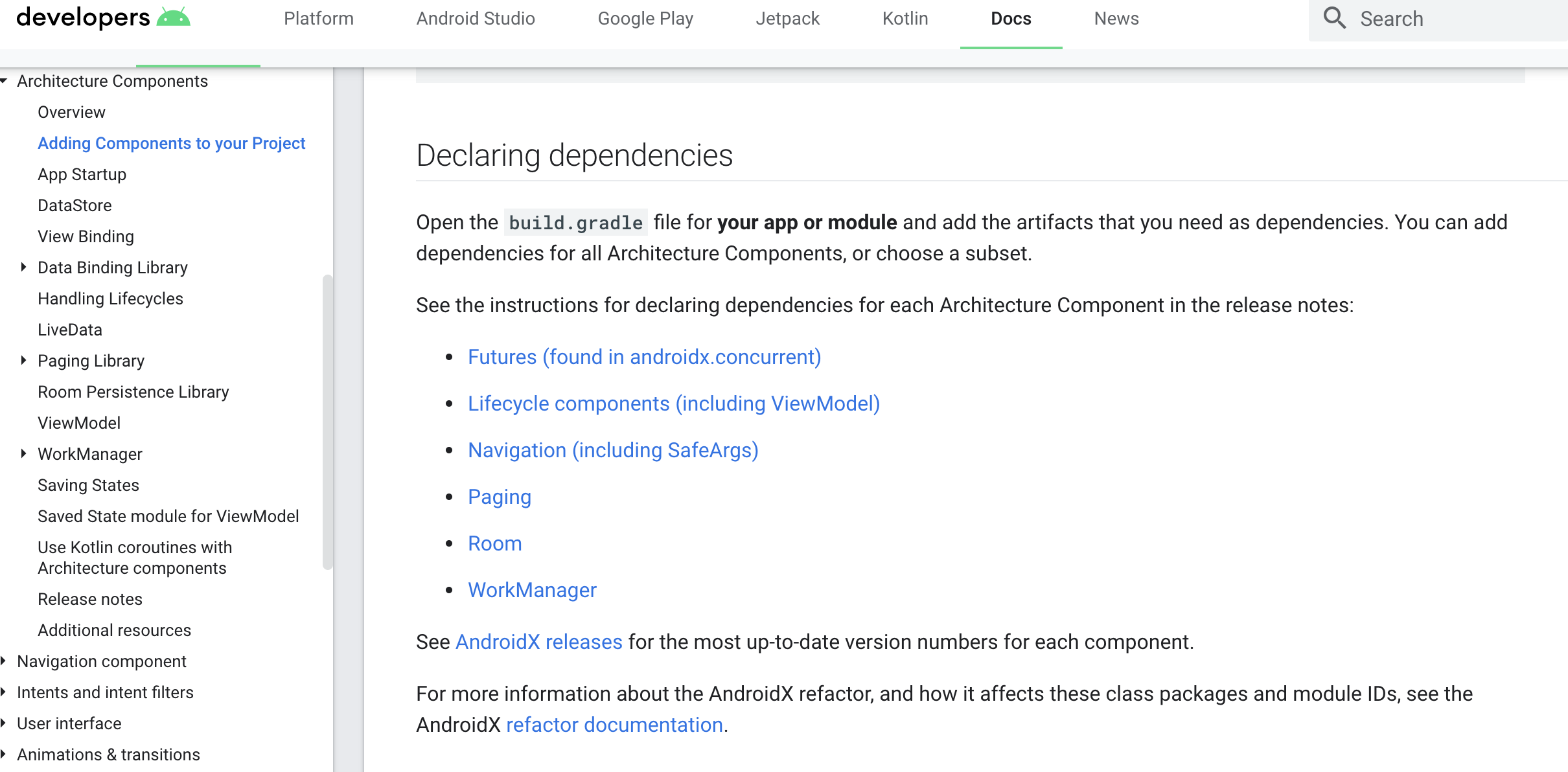Go to the Kotlin tab
Viewport: 1568px width, 772px height.
click(905, 19)
